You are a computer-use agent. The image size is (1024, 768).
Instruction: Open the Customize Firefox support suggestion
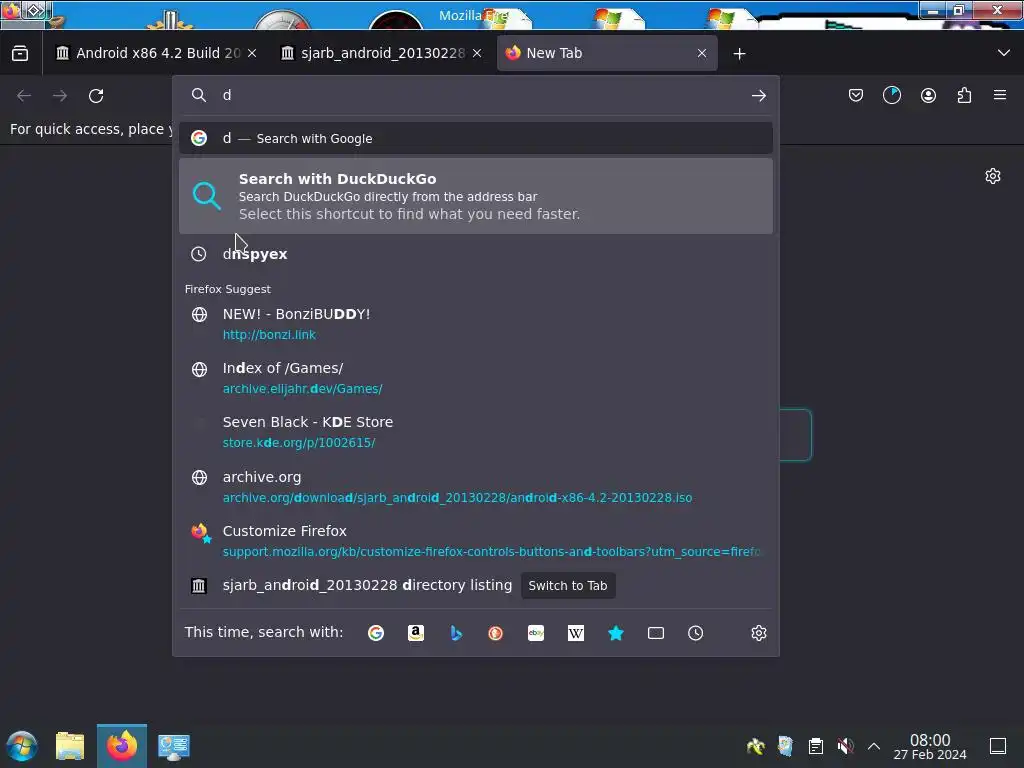[475, 541]
